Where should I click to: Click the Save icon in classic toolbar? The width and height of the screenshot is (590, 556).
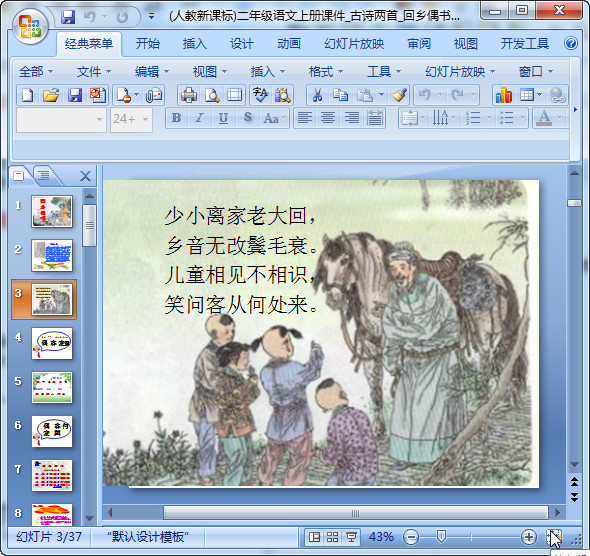tap(75, 95)
